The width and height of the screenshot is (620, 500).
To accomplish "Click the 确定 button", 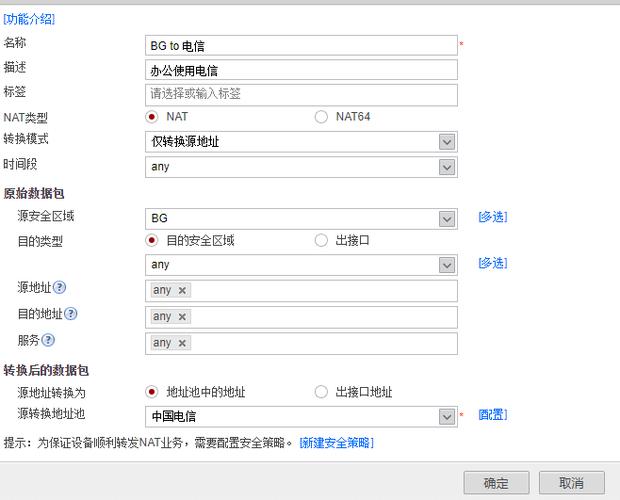I will [x=496, y=483].
